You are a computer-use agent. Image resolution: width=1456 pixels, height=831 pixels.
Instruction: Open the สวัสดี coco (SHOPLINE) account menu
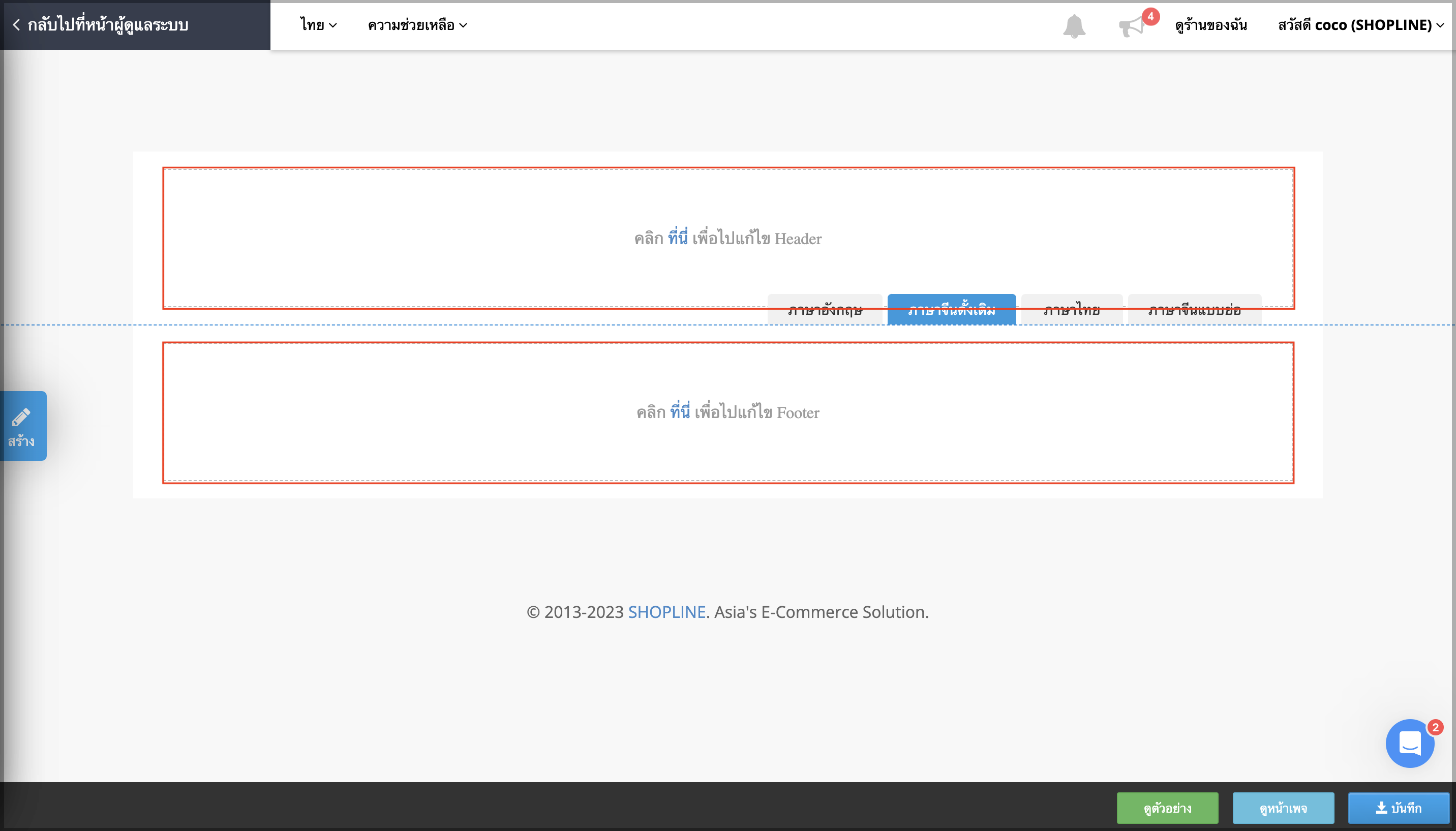coord(1361,25)
